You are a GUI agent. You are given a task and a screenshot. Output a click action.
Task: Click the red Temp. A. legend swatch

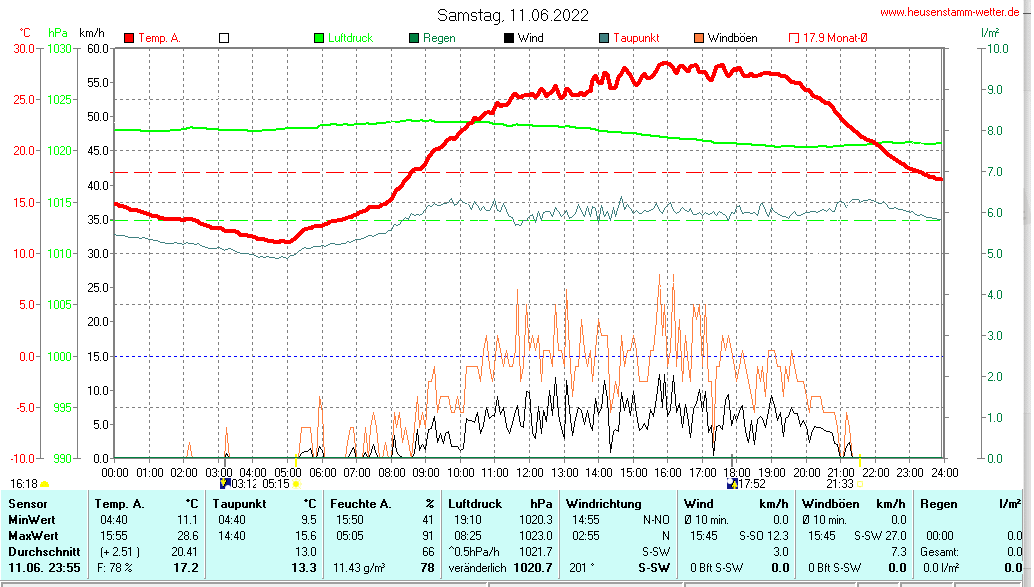129,38
